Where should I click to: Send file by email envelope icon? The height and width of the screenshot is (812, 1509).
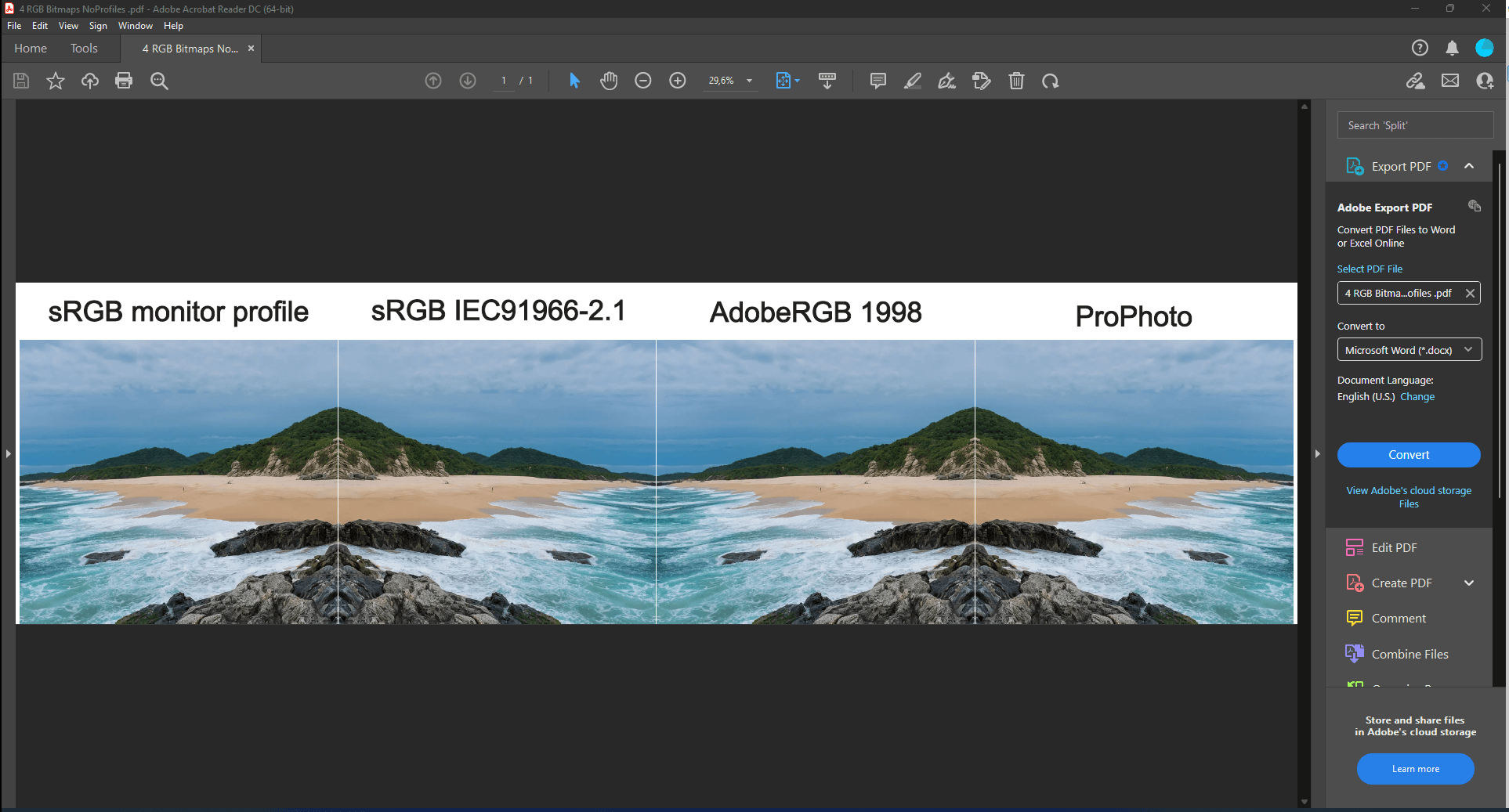click(1450, 81)
